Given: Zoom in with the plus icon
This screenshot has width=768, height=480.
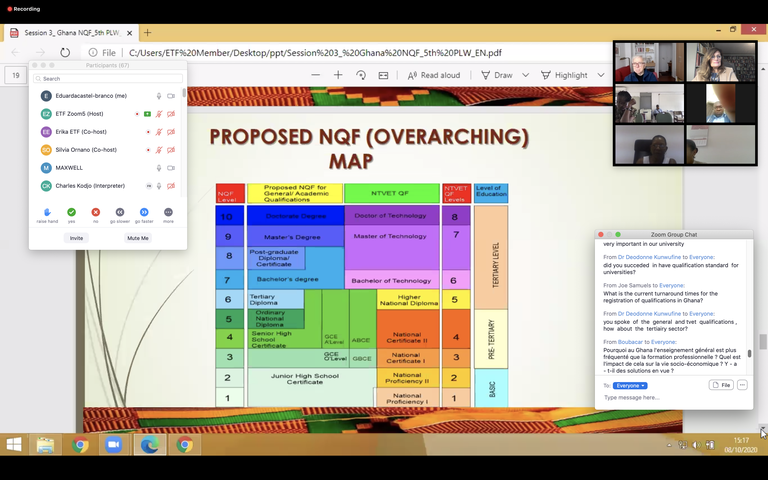Looking at the screenshot, I should (337, 75).
